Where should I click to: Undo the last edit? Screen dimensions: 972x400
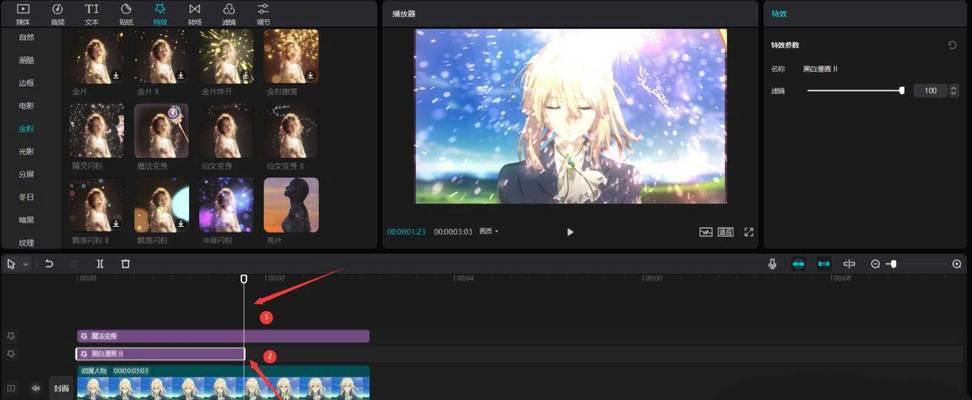pos(49,264)
